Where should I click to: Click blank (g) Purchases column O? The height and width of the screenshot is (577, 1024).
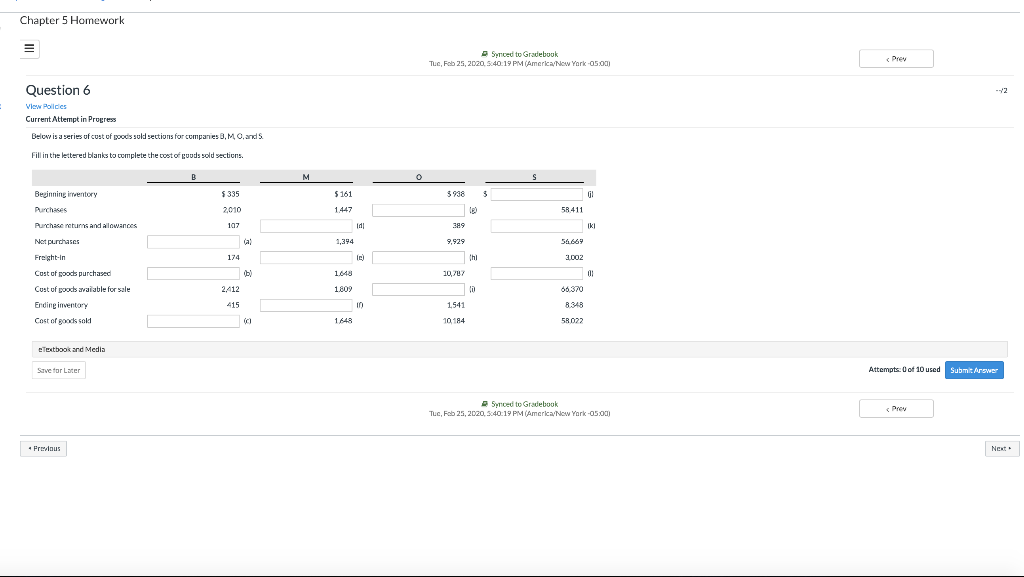[x=418, y=209]
